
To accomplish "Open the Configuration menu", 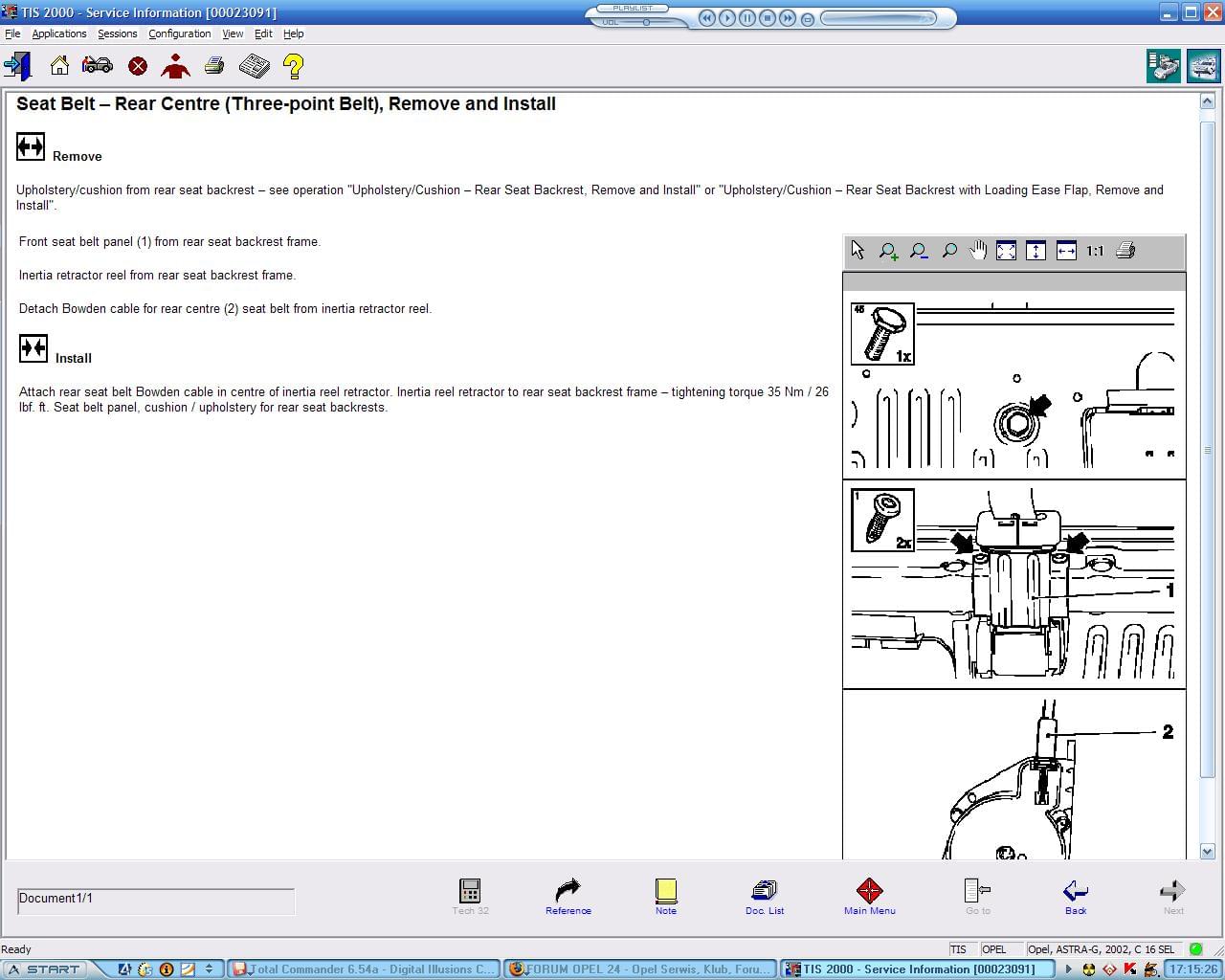I will tap(180, 33).
